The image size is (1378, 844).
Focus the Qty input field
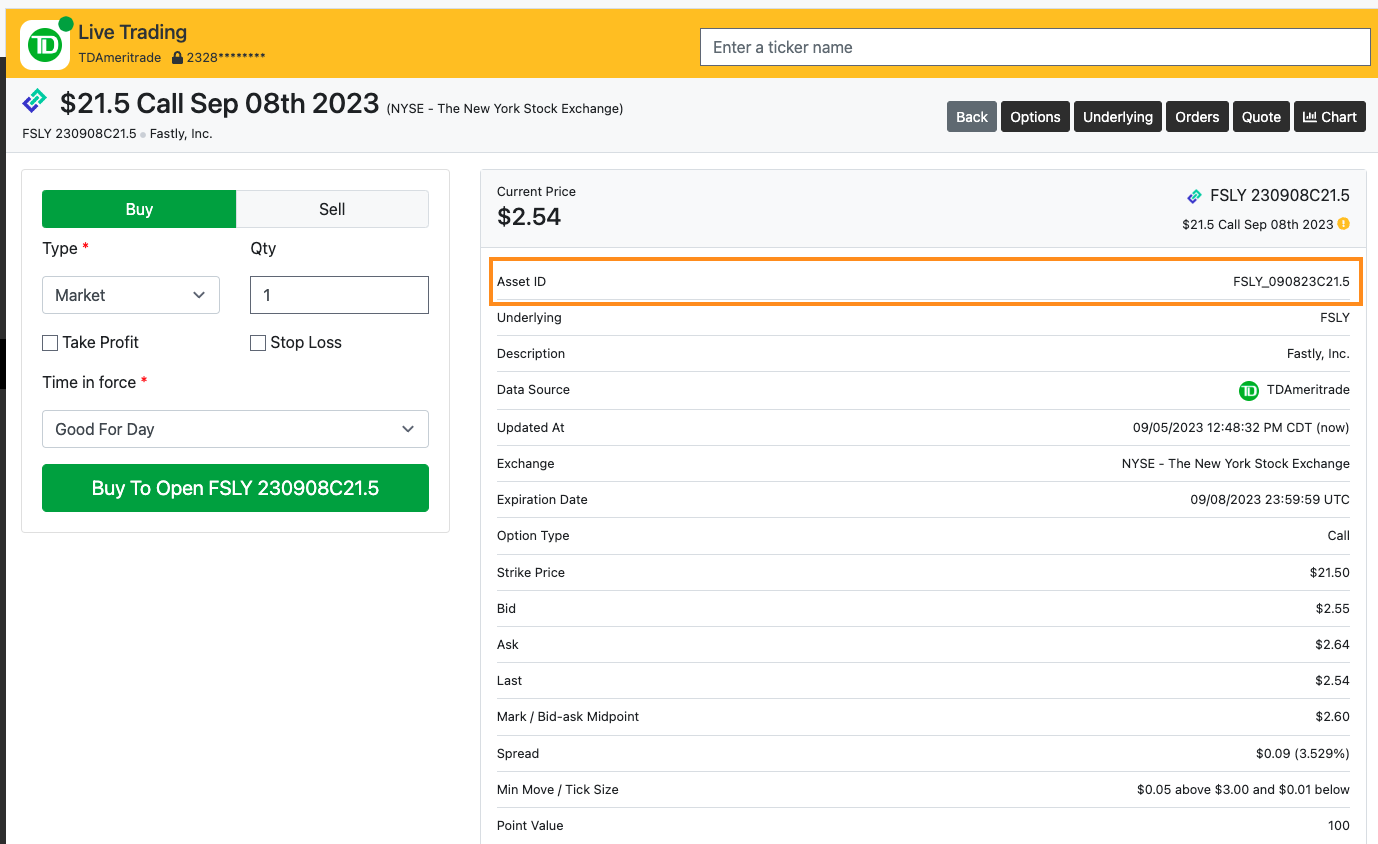[339, 295]
